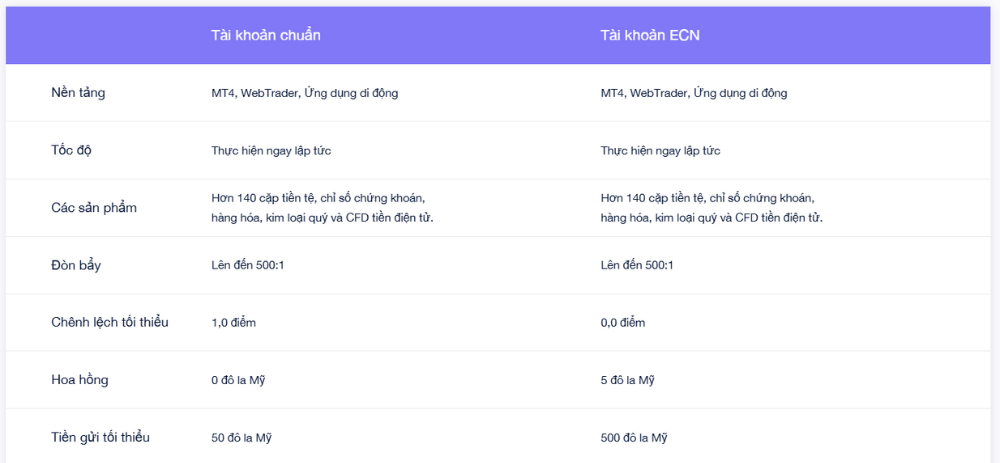Viewport: 1000px width, 463px height.
Task: Click the "Tiền gửi tối thiểu" row label
Action: (101, 437)
